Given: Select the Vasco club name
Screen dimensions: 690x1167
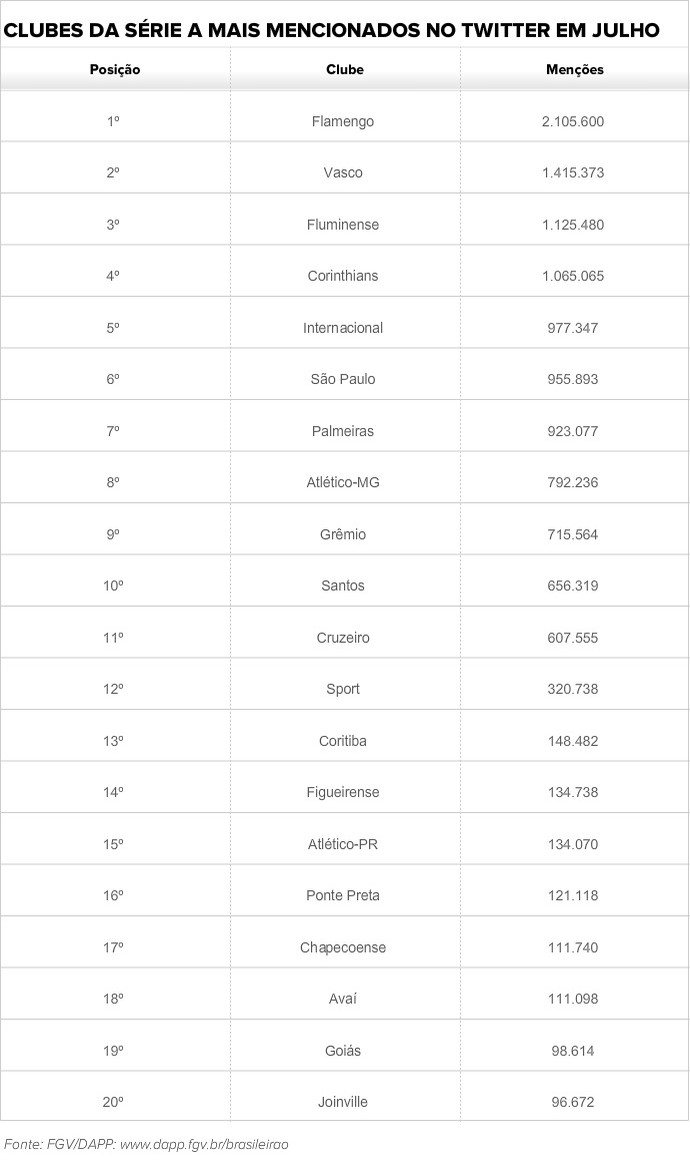Looking at the screenshot, I should coord(343,173).
